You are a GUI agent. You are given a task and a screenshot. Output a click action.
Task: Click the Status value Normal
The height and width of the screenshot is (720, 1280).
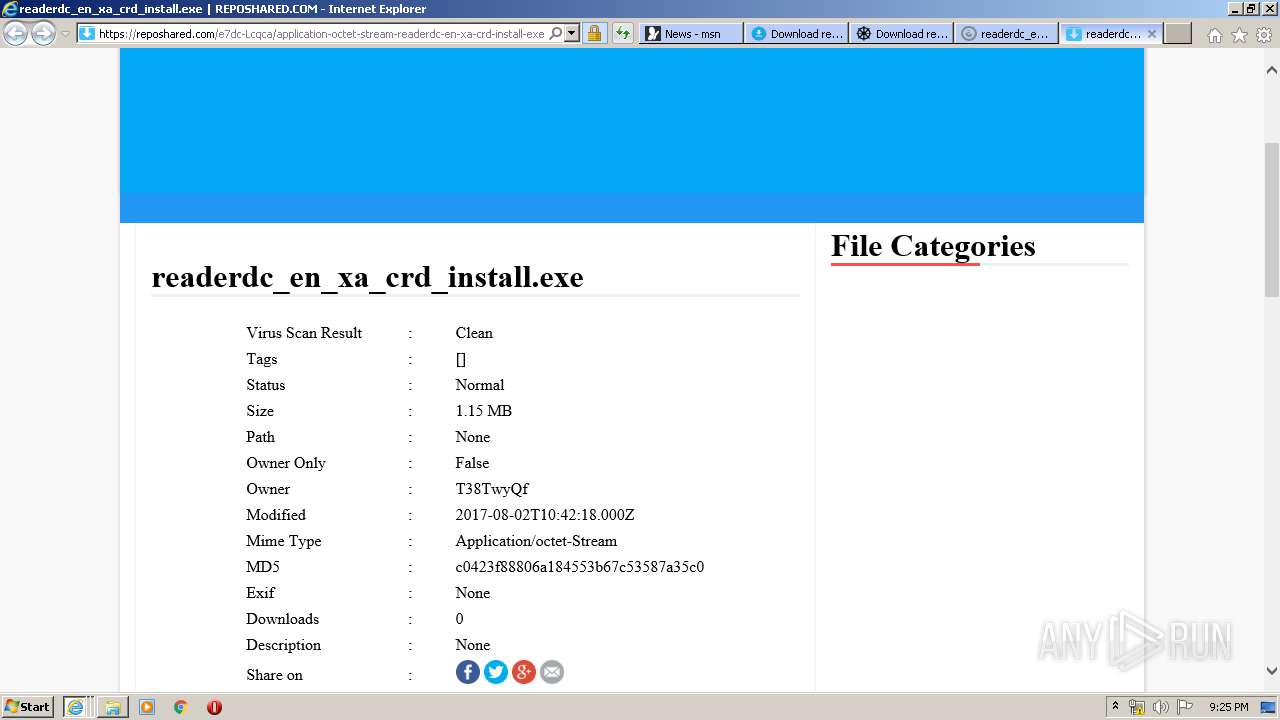[480, 385]
